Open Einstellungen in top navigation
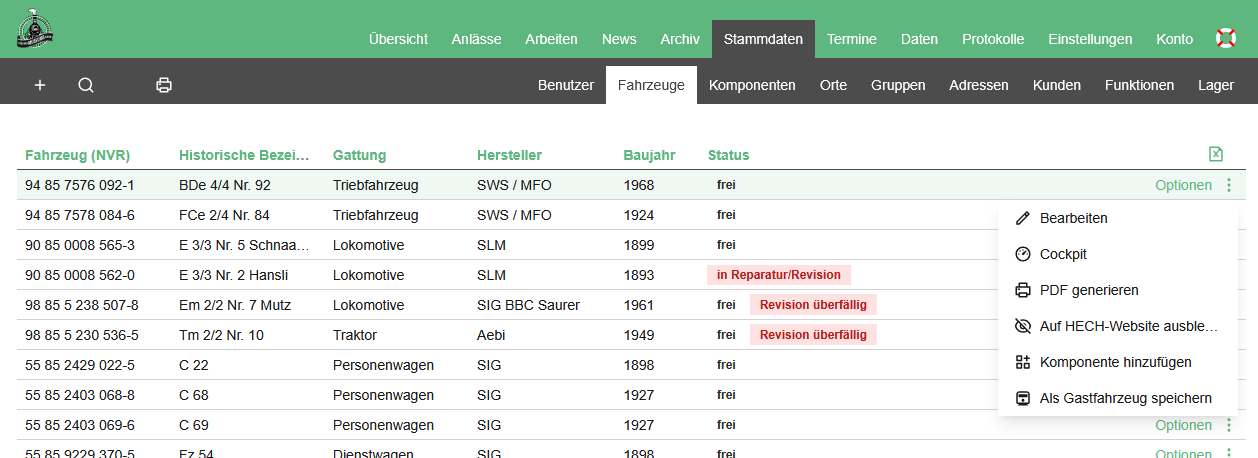Screen dimensions: 1258x458 pos(1090,39)
